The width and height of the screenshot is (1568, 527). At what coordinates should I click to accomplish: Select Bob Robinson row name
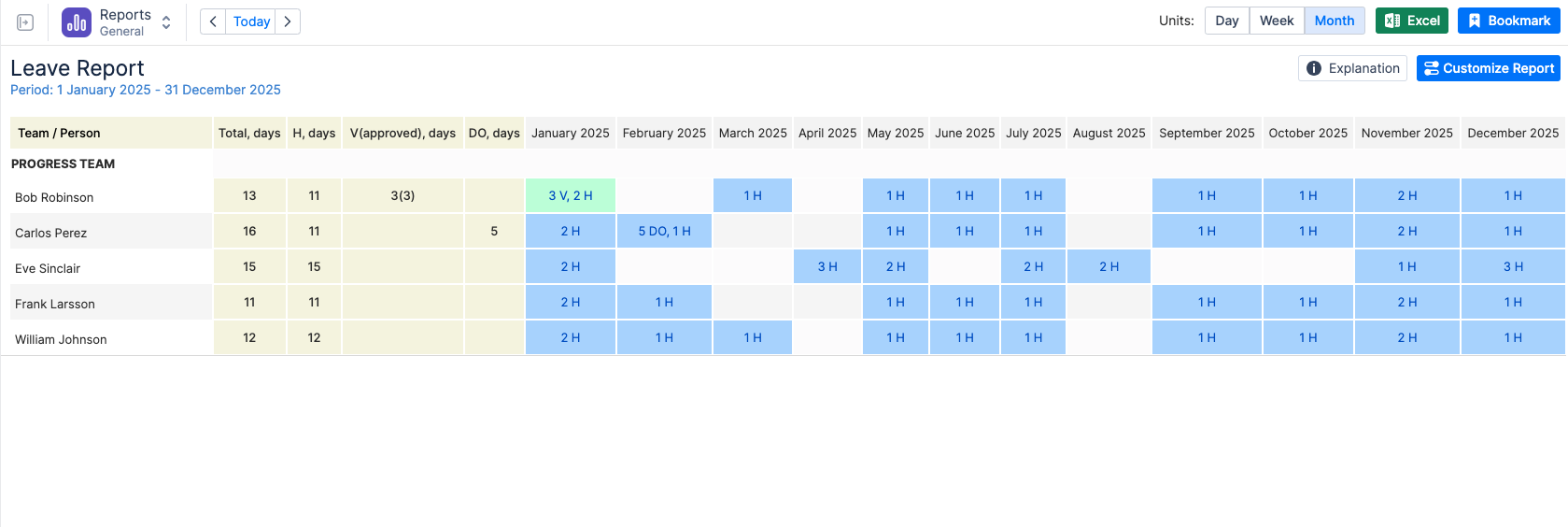click(x=54, y=197)
